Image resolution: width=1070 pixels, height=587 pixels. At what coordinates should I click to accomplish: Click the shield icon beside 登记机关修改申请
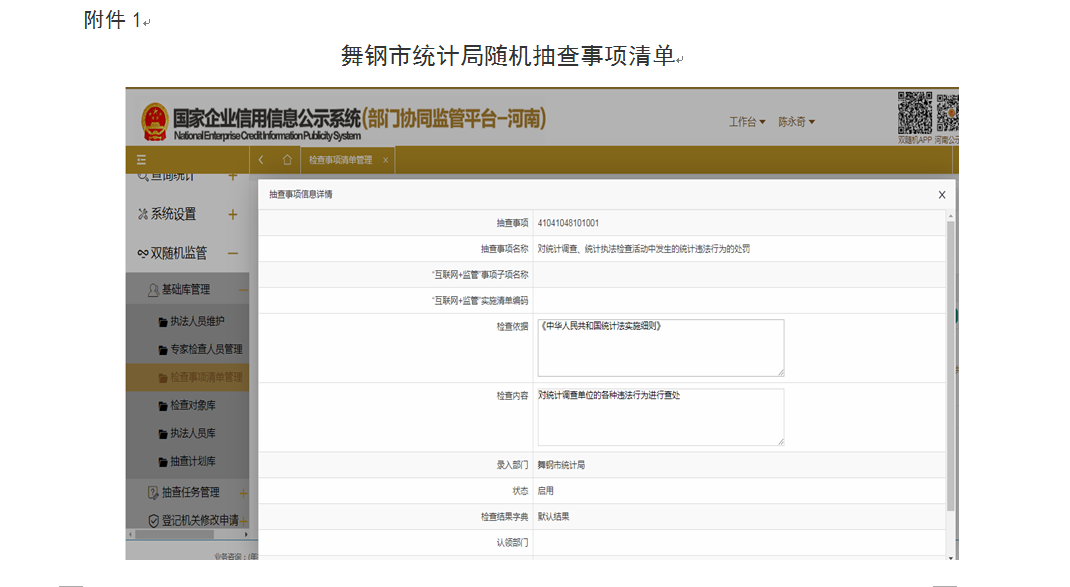[154, 521]
